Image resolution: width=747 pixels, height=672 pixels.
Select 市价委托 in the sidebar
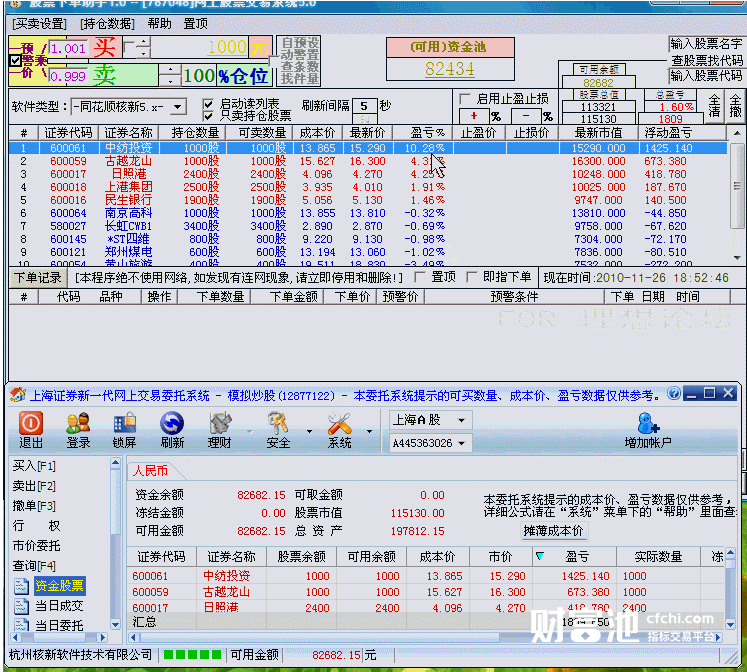[37, 545]
